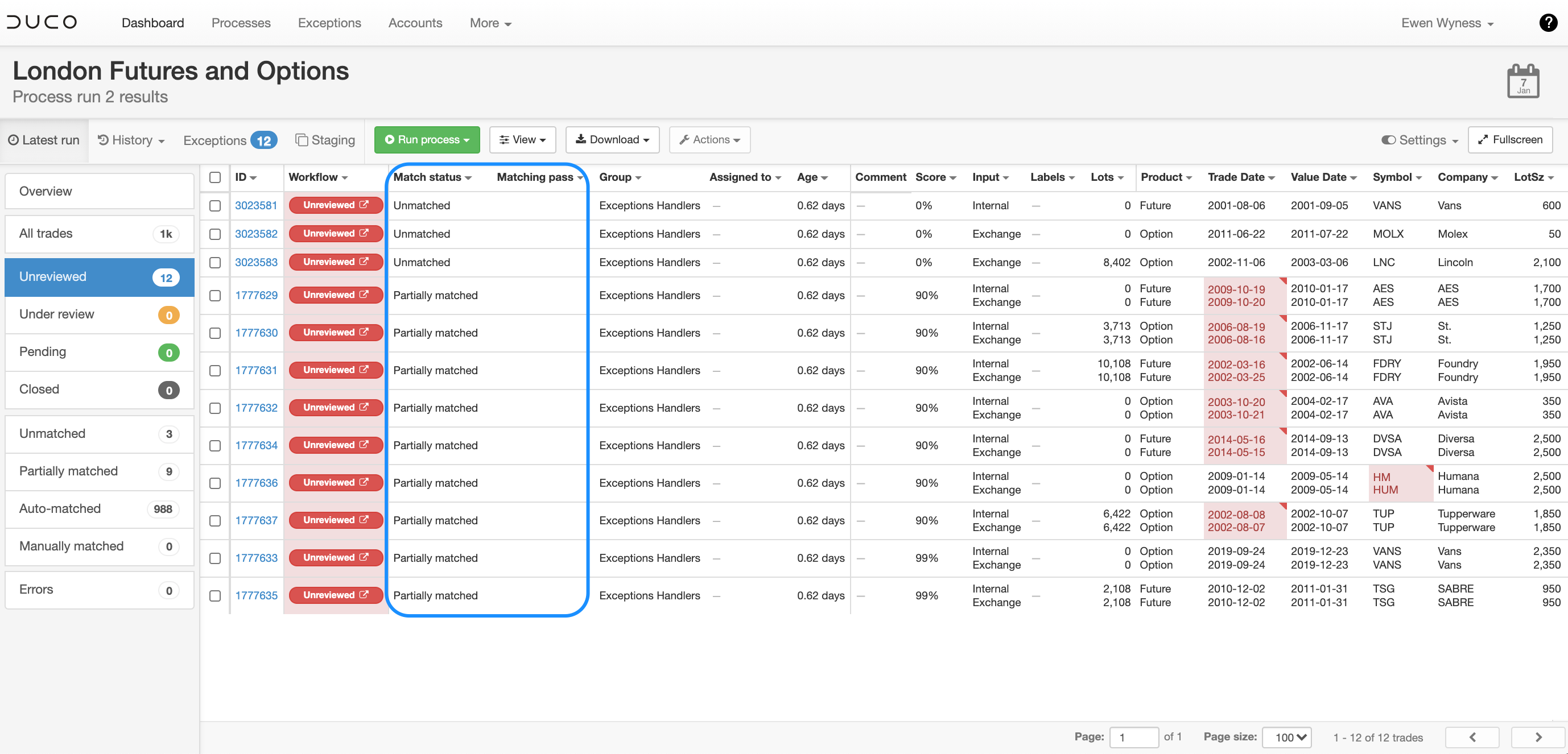Viewport: 1568px width, 754px height.
Task: Click the Staging copy icon
Action: click(302, 140)
